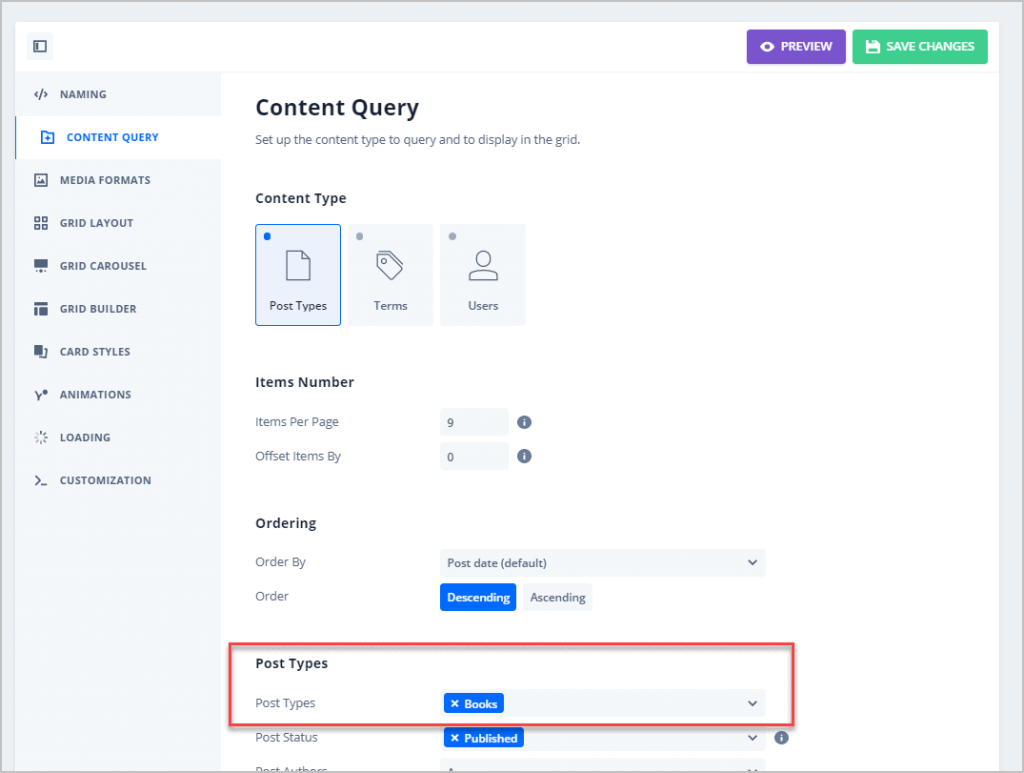Click the Grid Builder sidebar icon
The image size is (1024, 773).
42,308
